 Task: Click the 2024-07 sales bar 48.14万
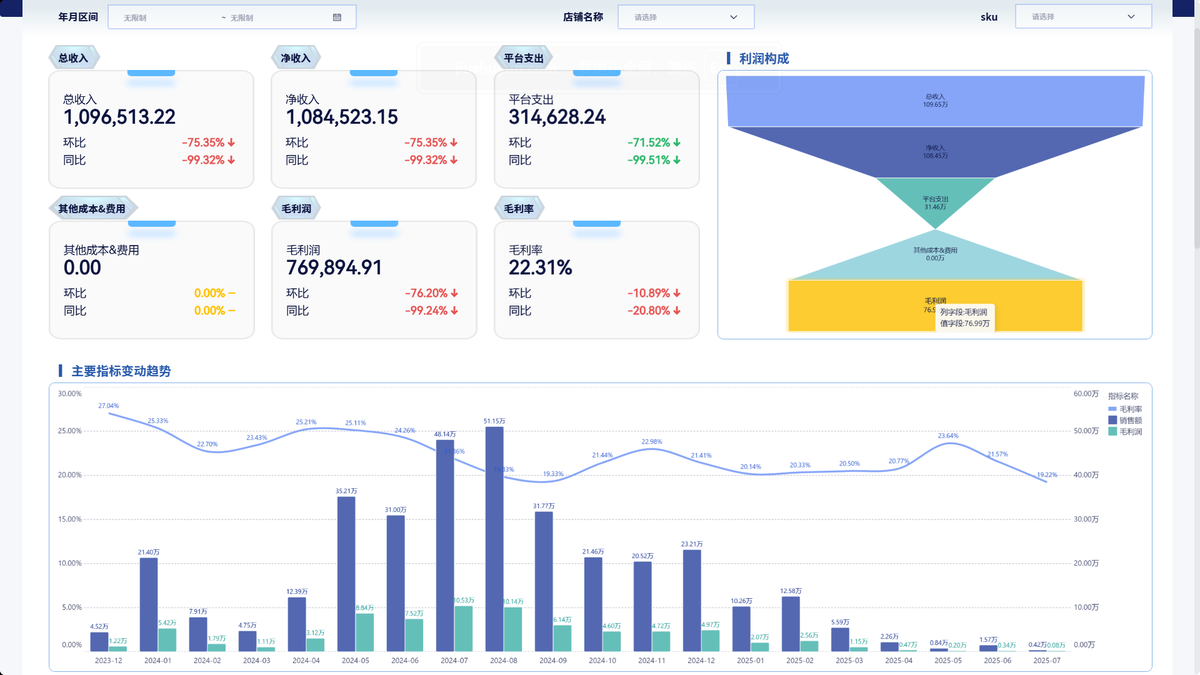click(x=445, y=546)
